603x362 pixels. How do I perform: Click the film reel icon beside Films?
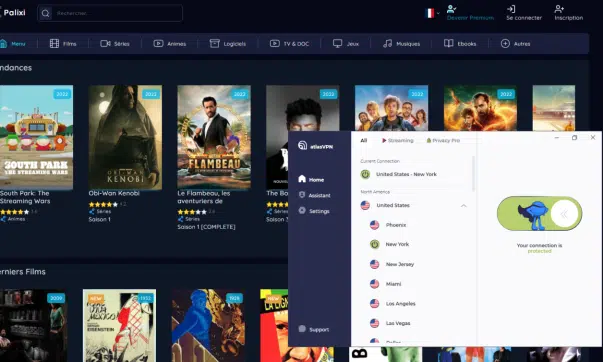[54, 43]
